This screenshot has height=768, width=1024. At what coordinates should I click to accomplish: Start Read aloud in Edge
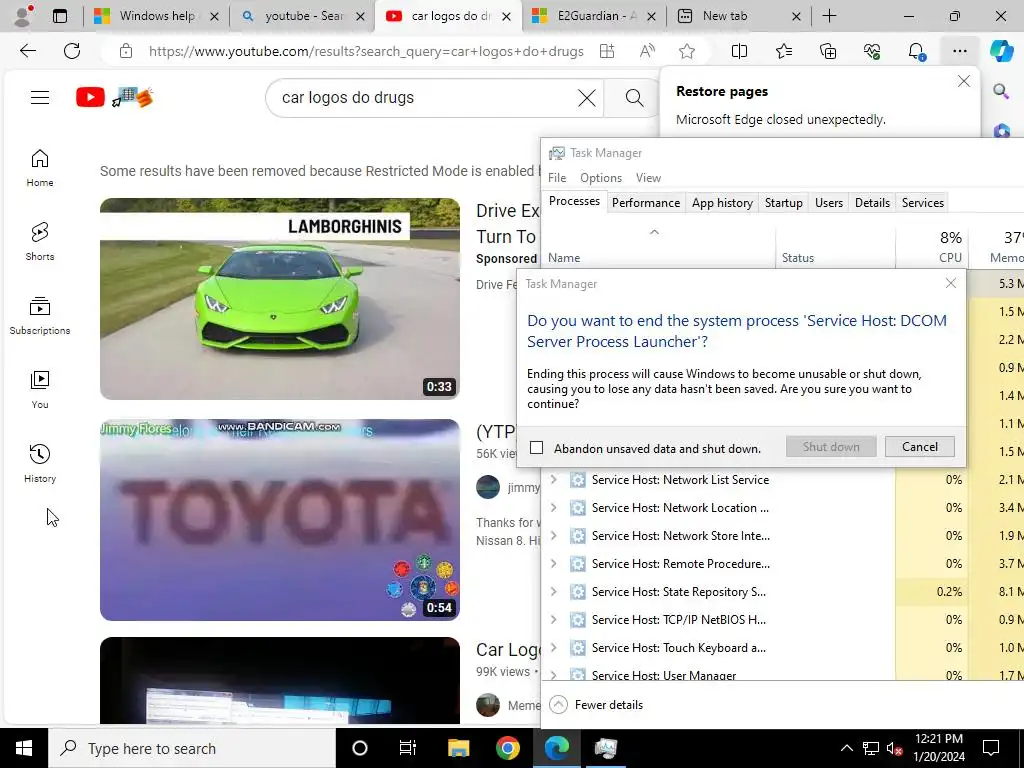point(647,51)
